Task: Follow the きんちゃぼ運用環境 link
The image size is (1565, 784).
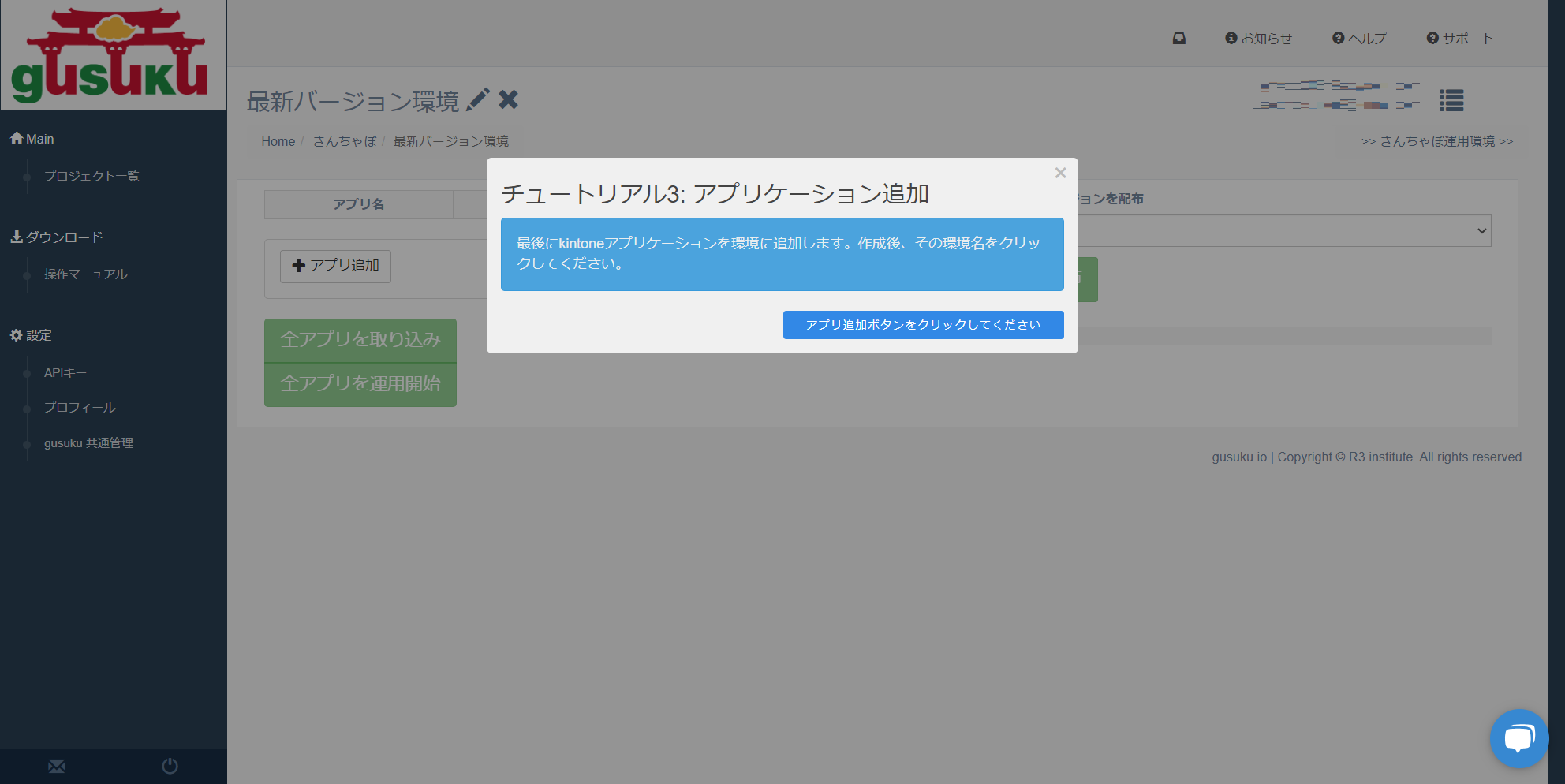Action: pos(1436,141)
